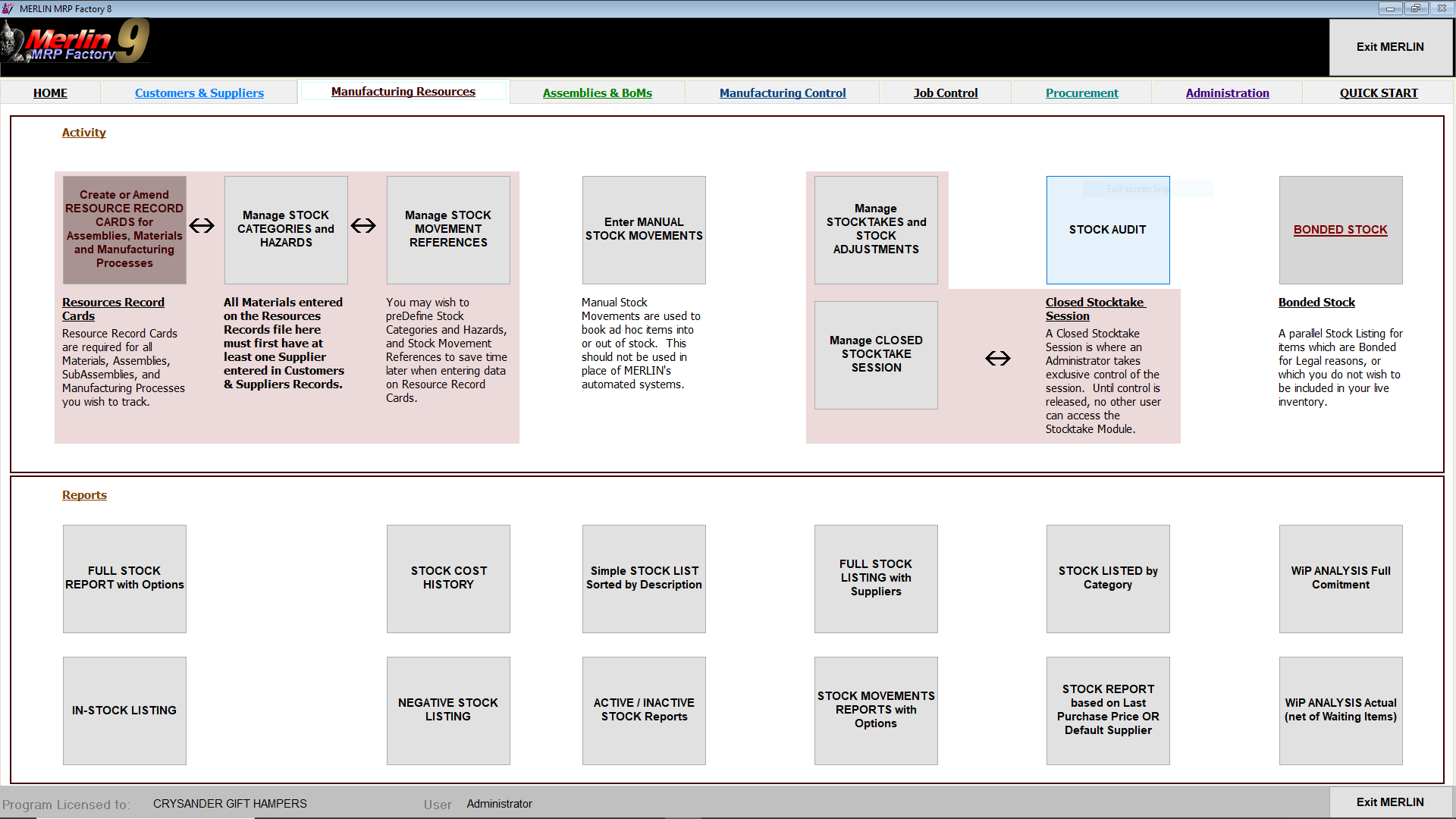Open WiP Analysis Full Commitment report
Screen dimensions: 1456x819
pyautogui.click(x=1340, y=578)
